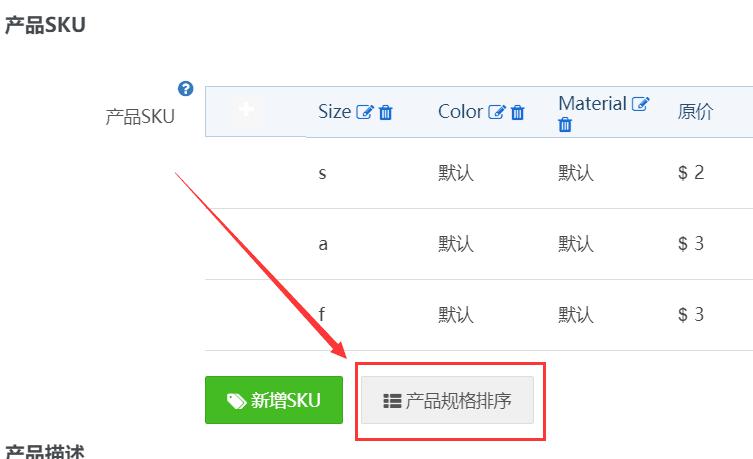Click the Material column header text
This screenshot has height=459, width=753.
click(x=593, y=104)
